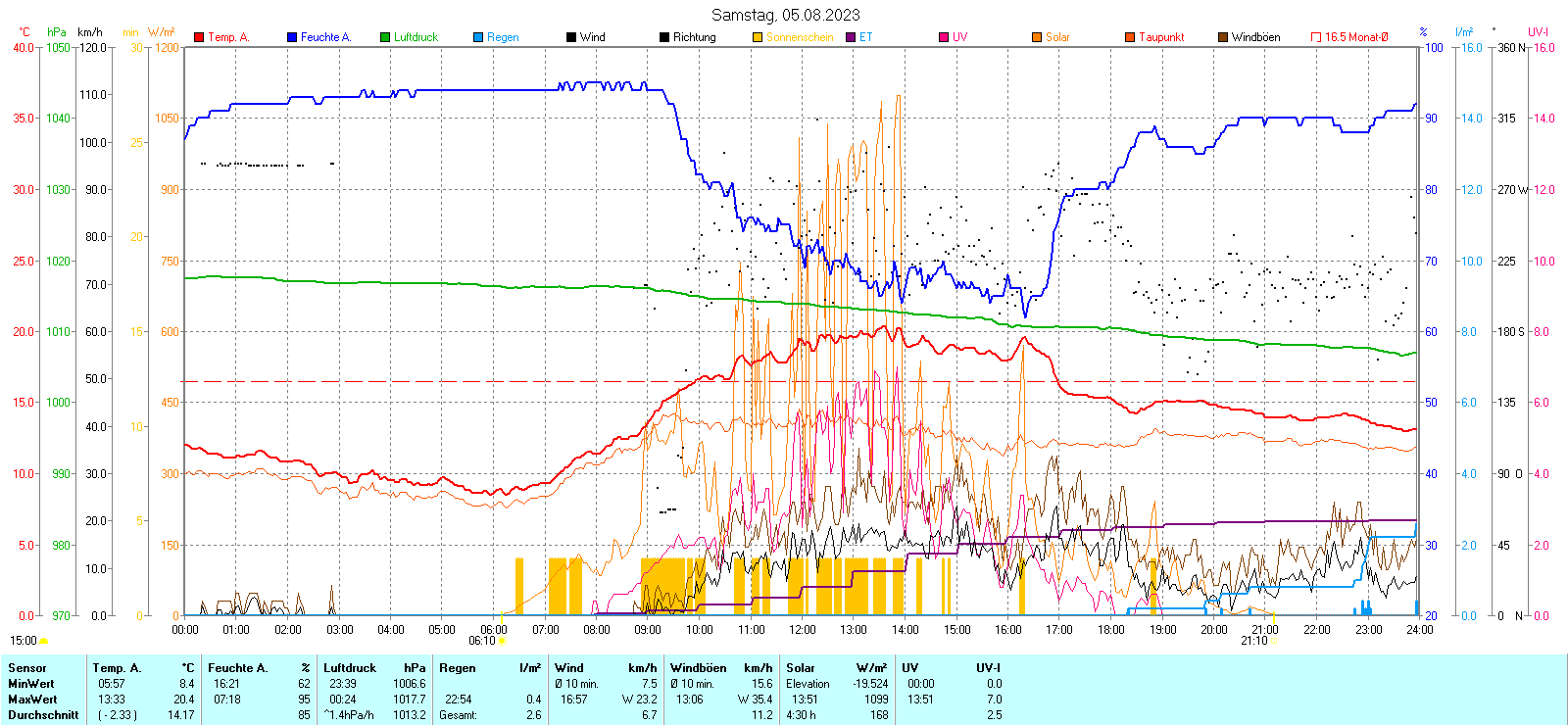Click the MaxWert row label
1568x725 pixels.
coord(32,700)
